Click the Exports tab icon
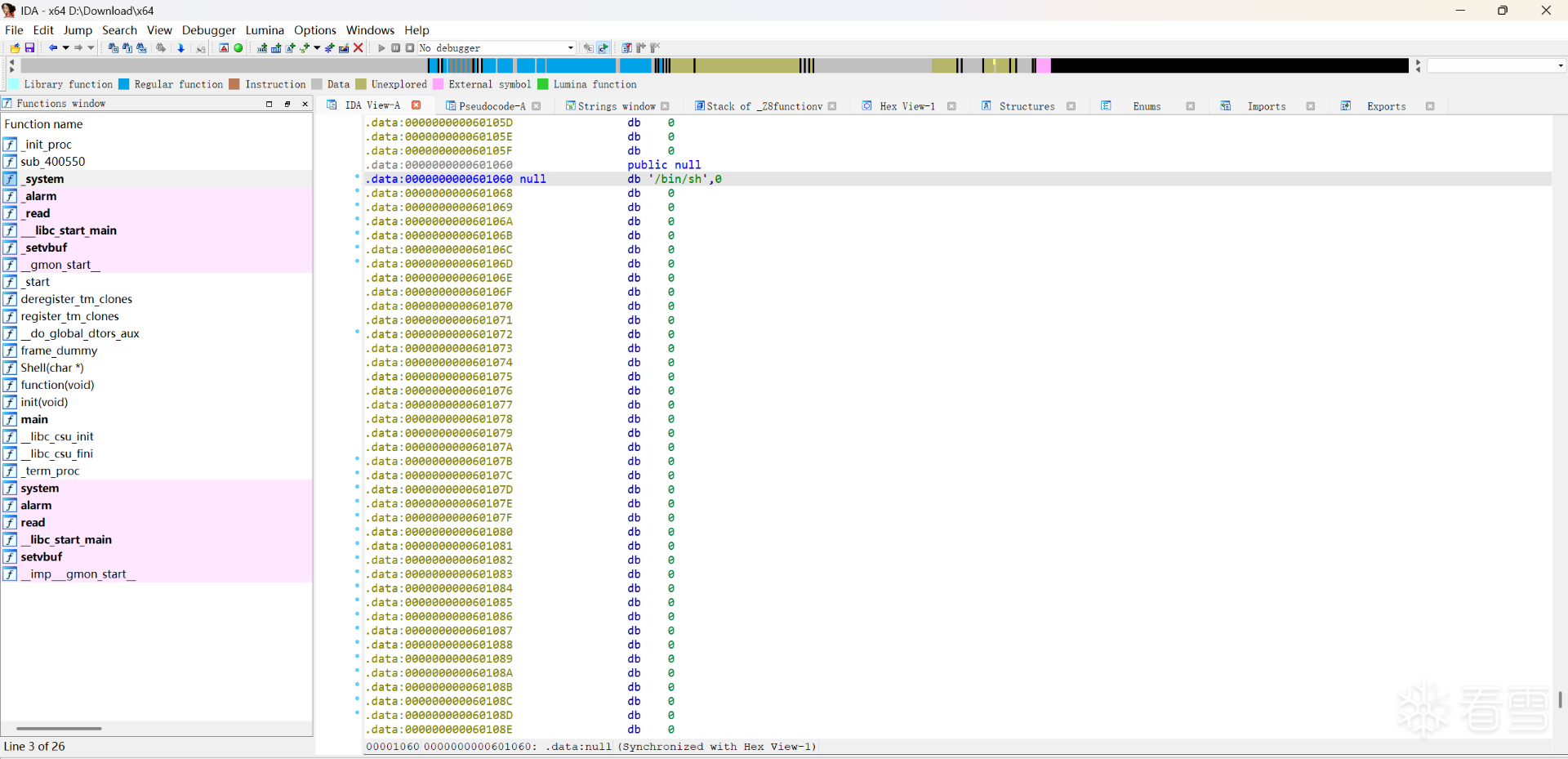Screen dimensions: 1568x759 pos(1346,106)
